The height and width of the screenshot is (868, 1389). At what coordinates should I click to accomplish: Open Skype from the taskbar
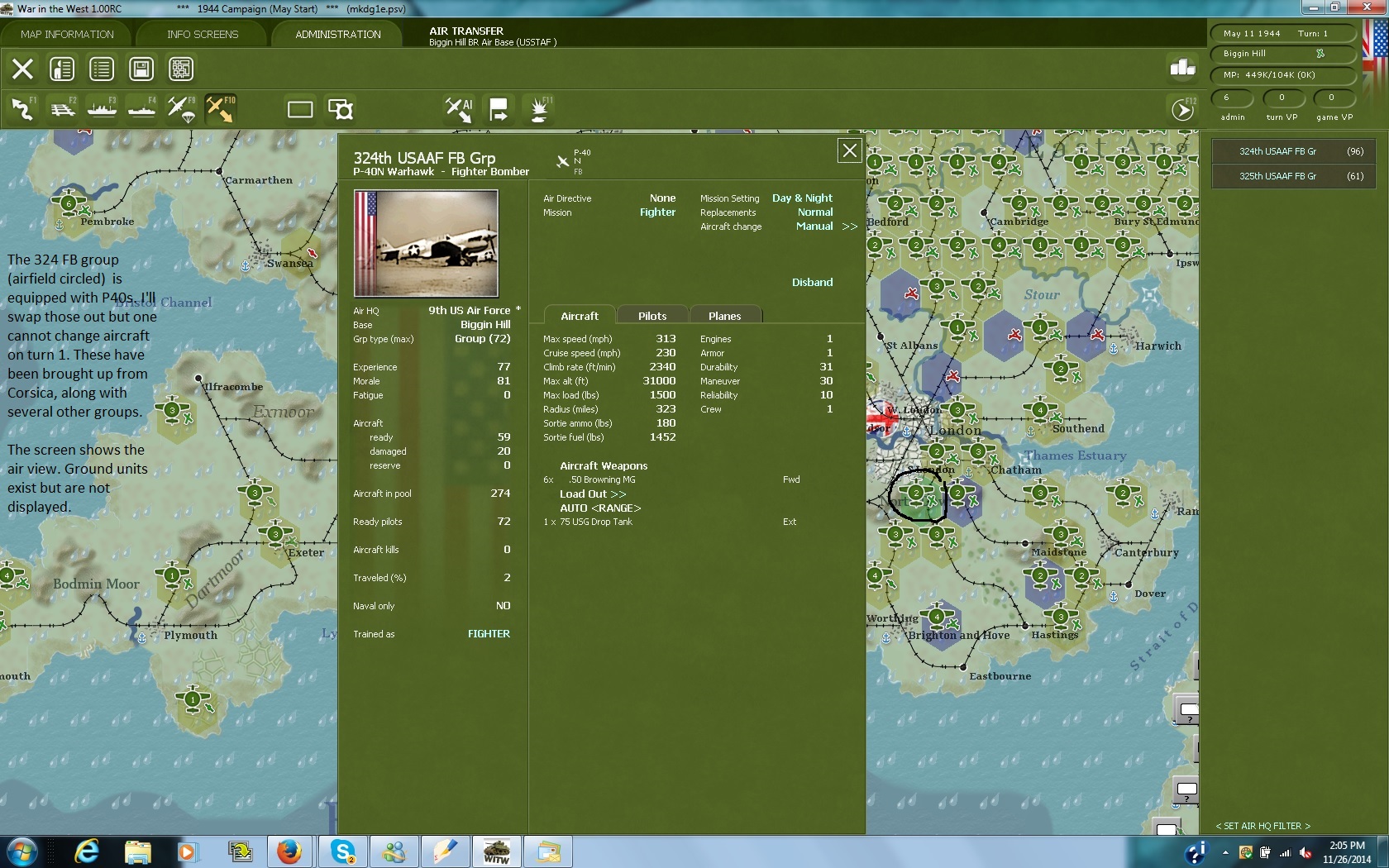[x=342, y=851]
